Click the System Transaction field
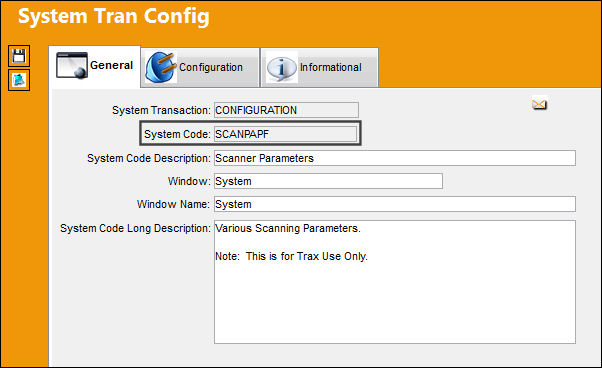602x368 pixels. click(286, 110)
